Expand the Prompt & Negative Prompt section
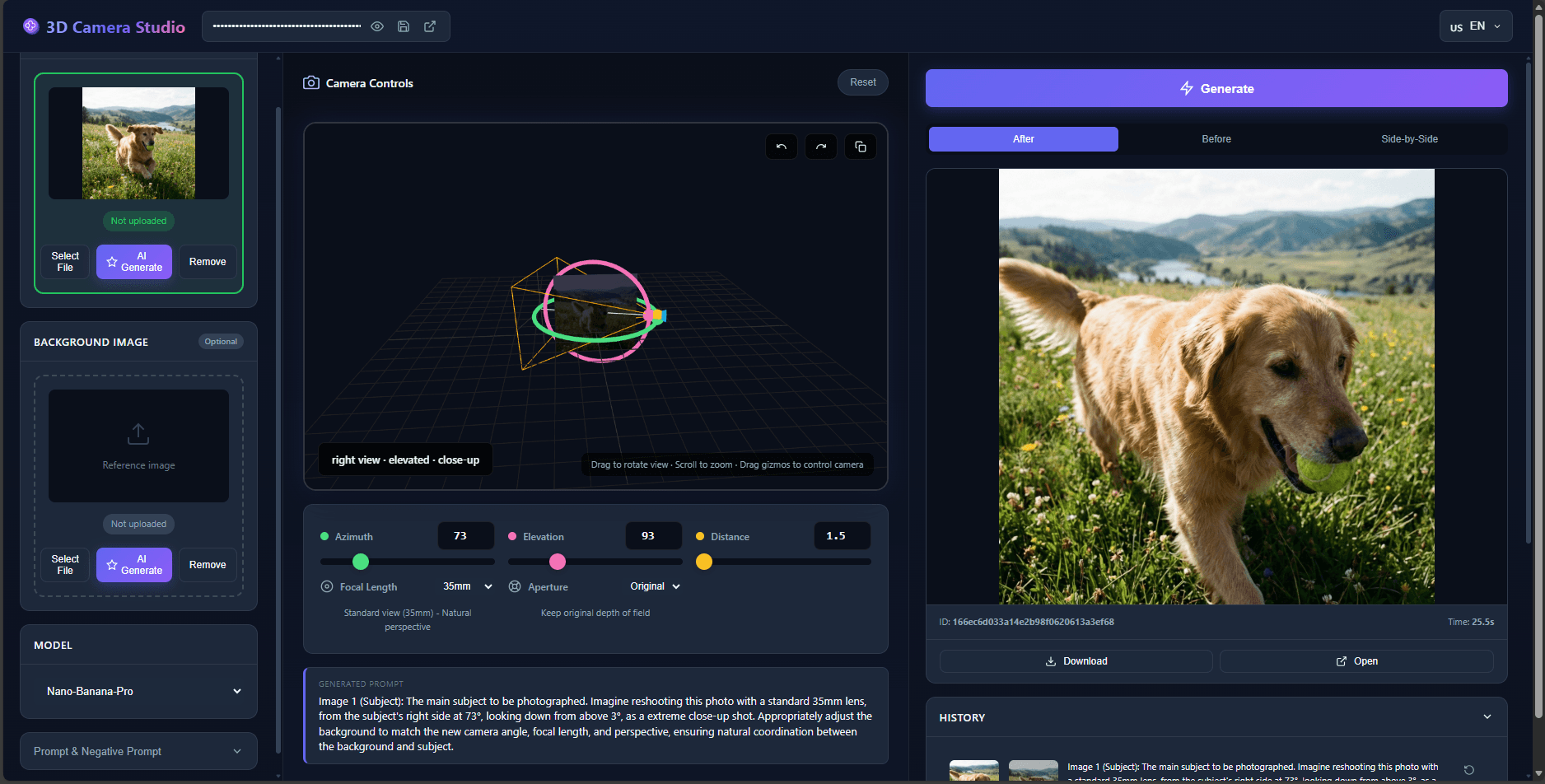The image size is (1545, 784). coord(138,751)
